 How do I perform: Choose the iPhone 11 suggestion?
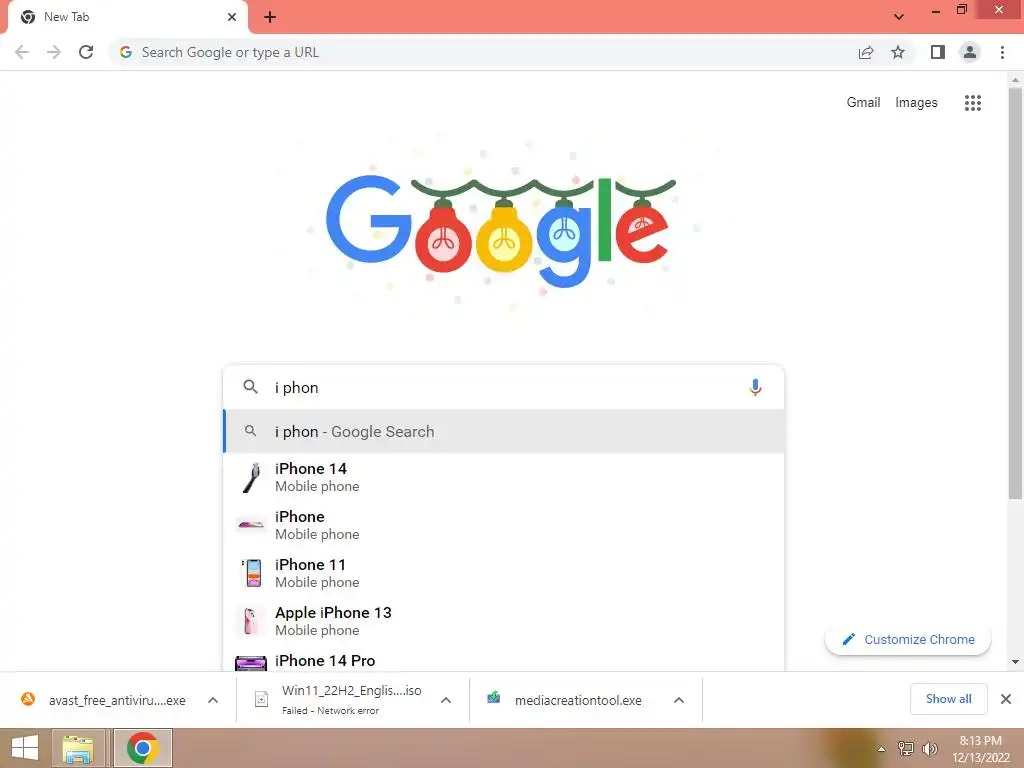point(504,573)
